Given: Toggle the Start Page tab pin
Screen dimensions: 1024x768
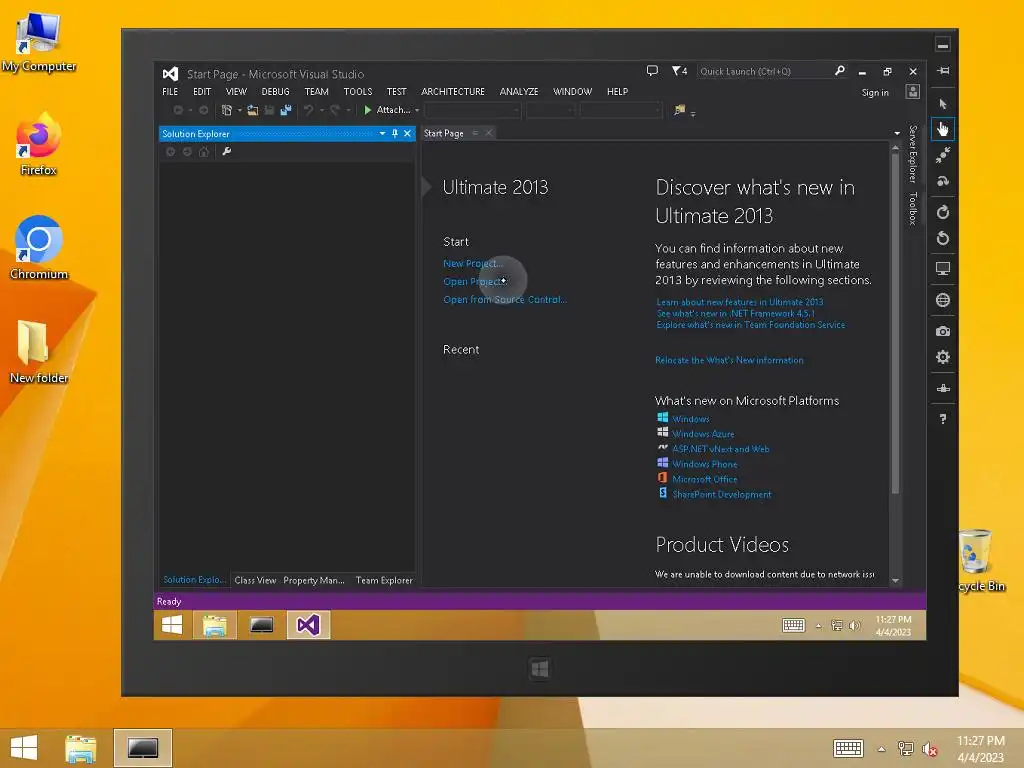Looking at the screenshot, I should 475,133.
